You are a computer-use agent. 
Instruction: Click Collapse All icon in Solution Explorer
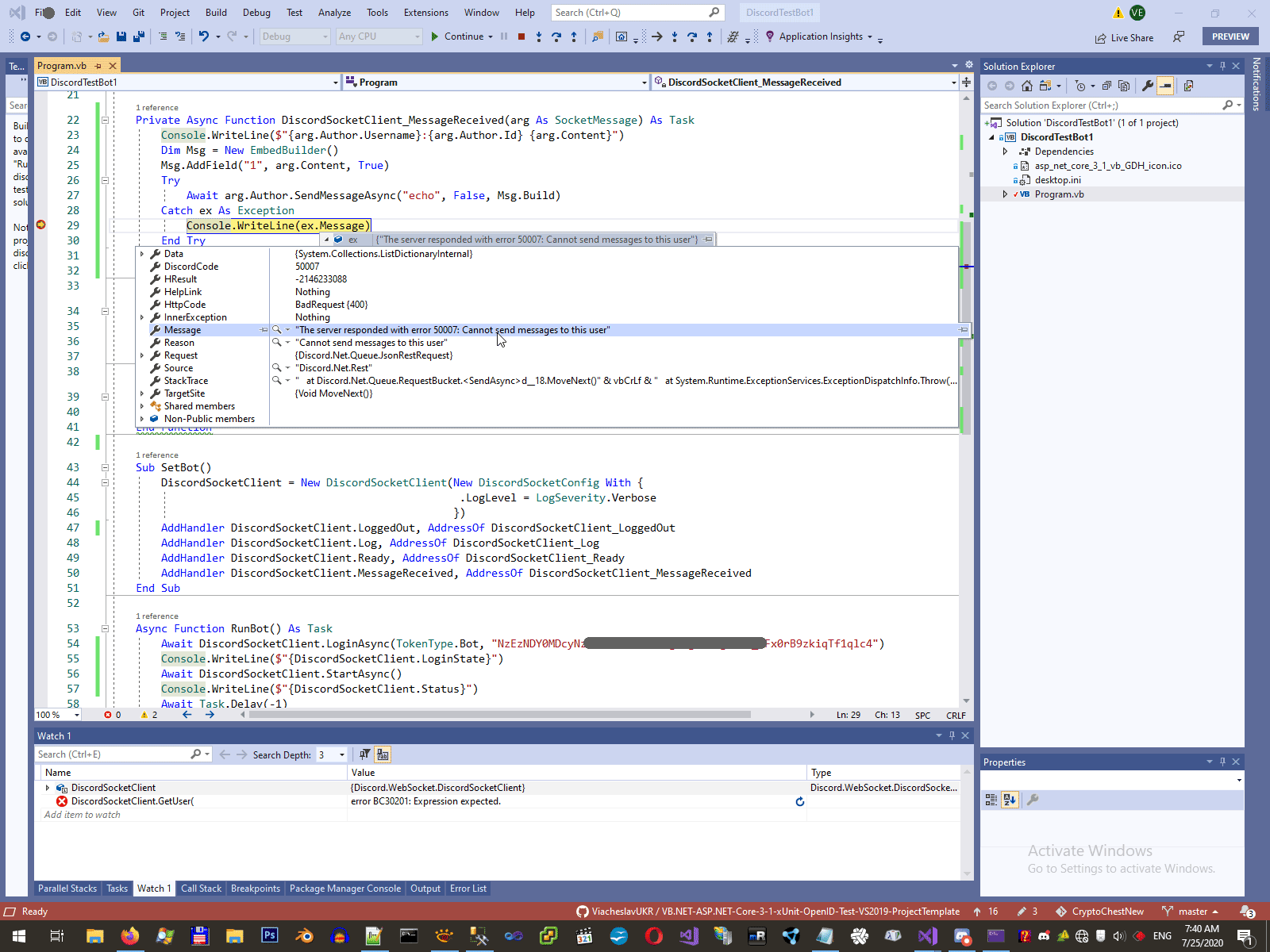tap(1106, 86)
